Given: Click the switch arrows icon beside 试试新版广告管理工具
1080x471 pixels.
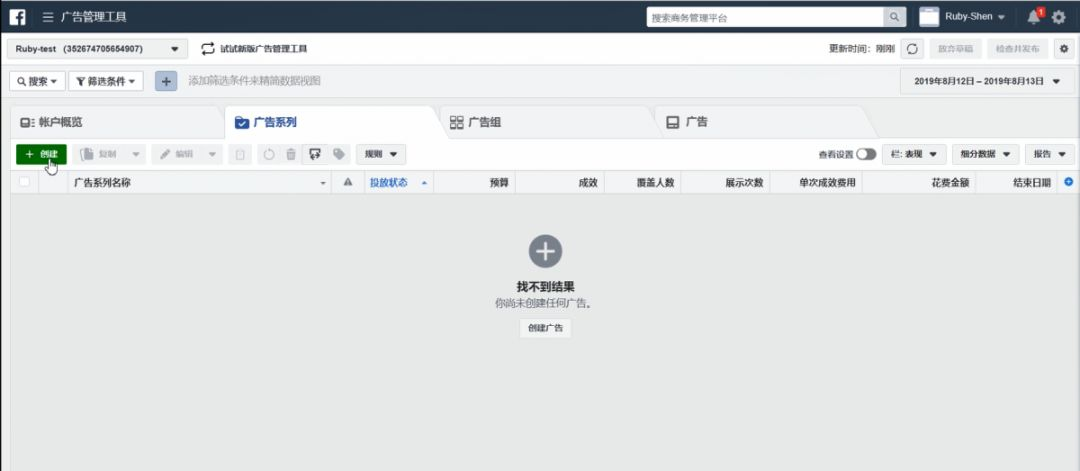Looking at the screenshot, I should click(208, 49).
